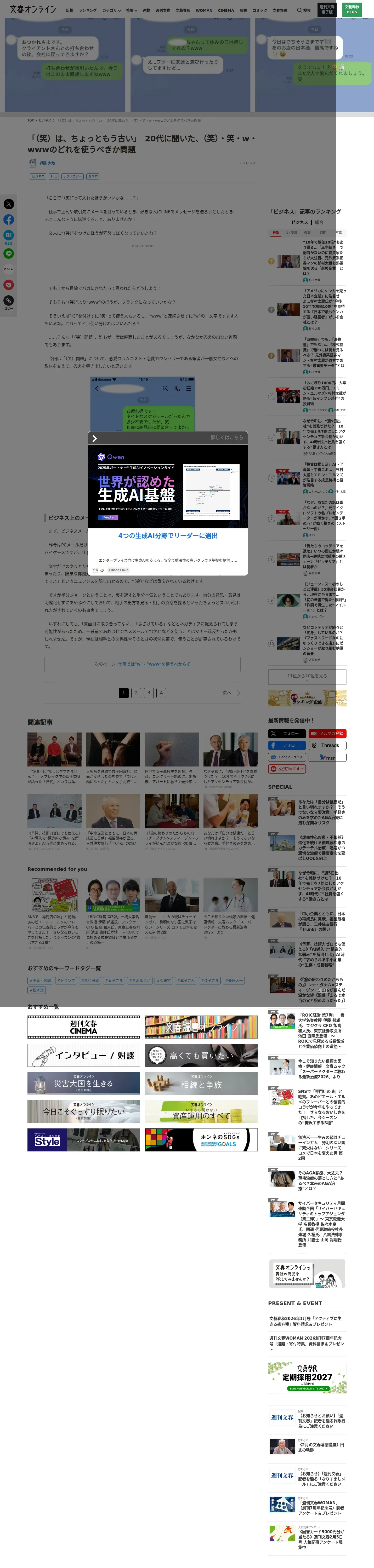374x1568 pixels.
Task: Open the Googleニュース button
Action: point(287,757)
